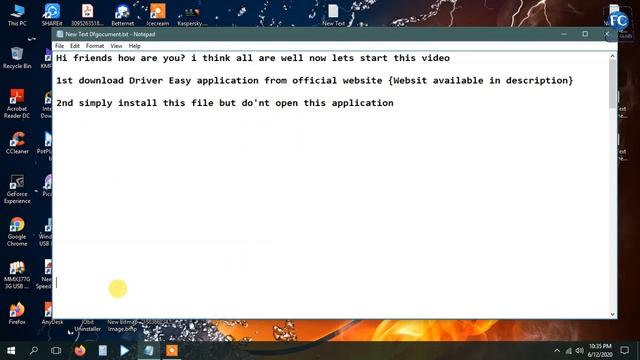Select Kaspersky desktop icon

(192, 16)
